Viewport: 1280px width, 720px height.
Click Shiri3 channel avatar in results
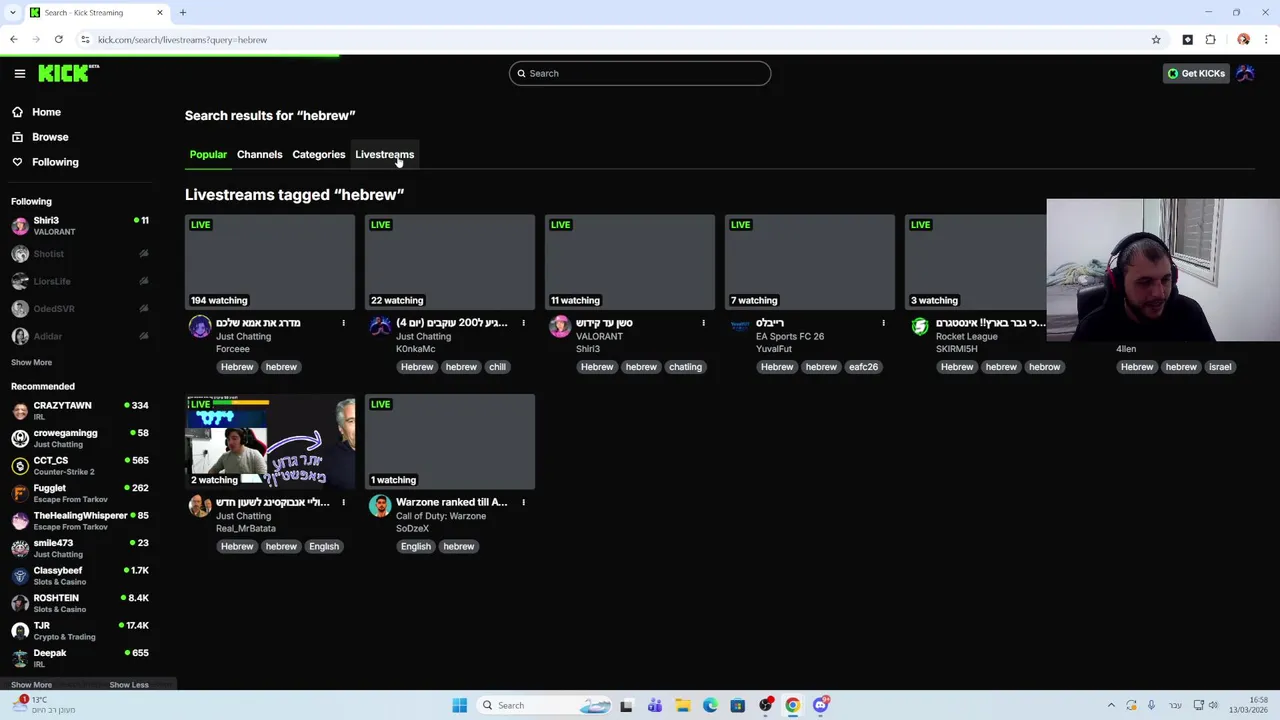[x=560, y=326]
